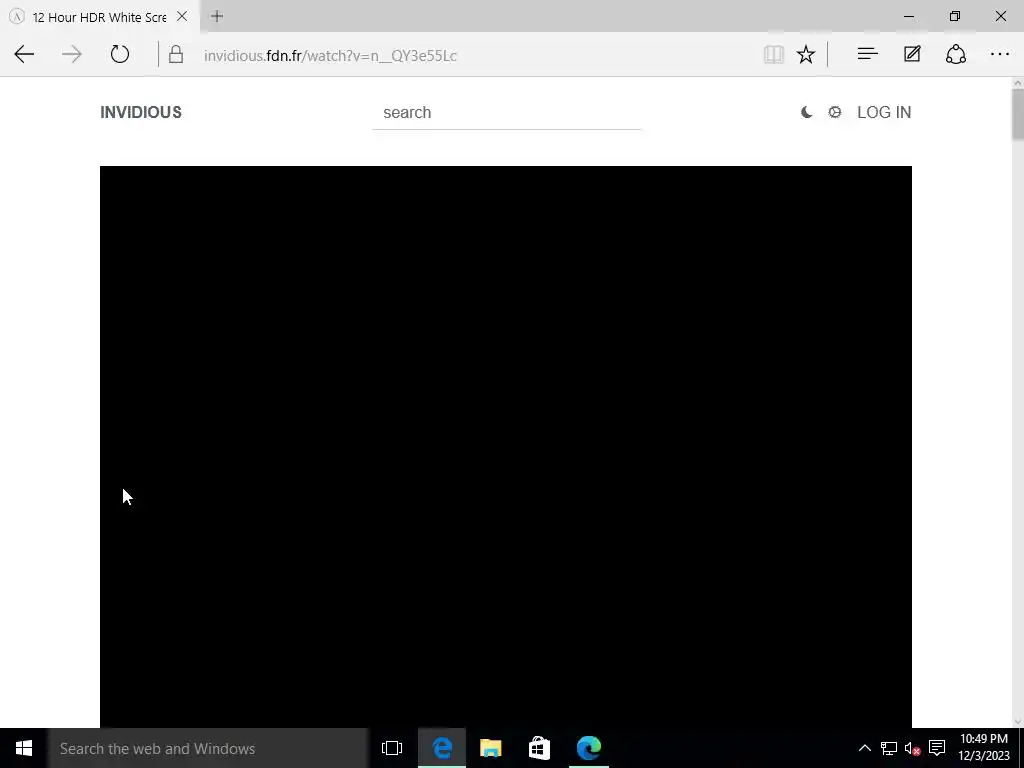
Task: Open network status tray icon
Action: point(889,748)
